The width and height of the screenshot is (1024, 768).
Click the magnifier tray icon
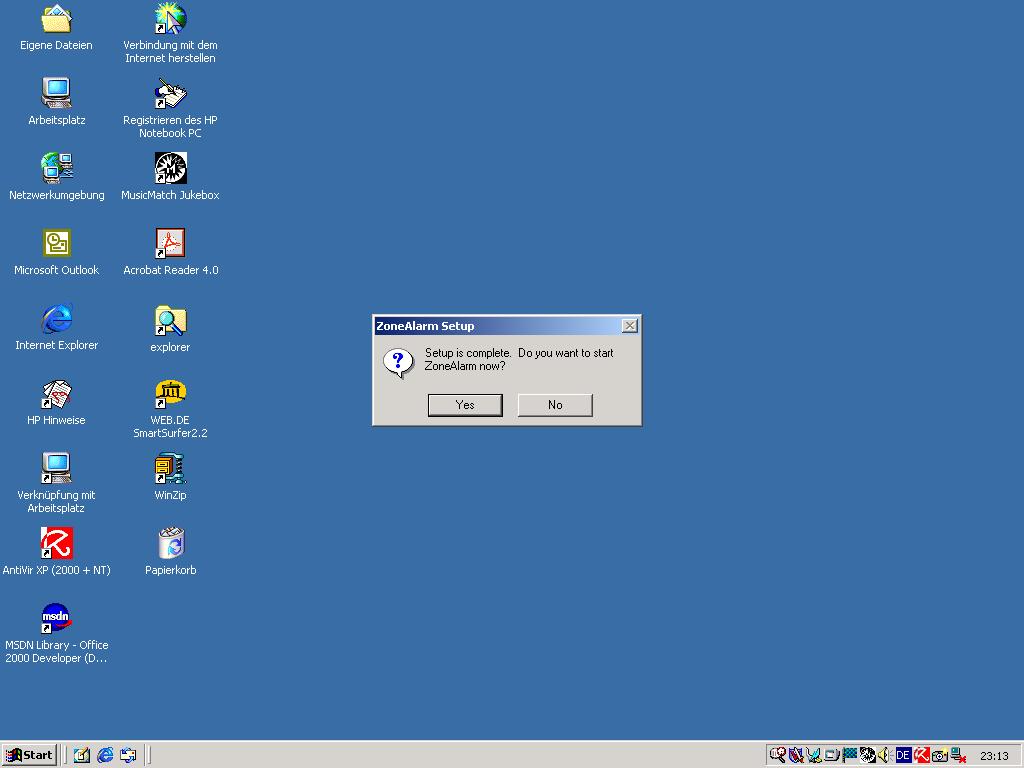(777, 755)
